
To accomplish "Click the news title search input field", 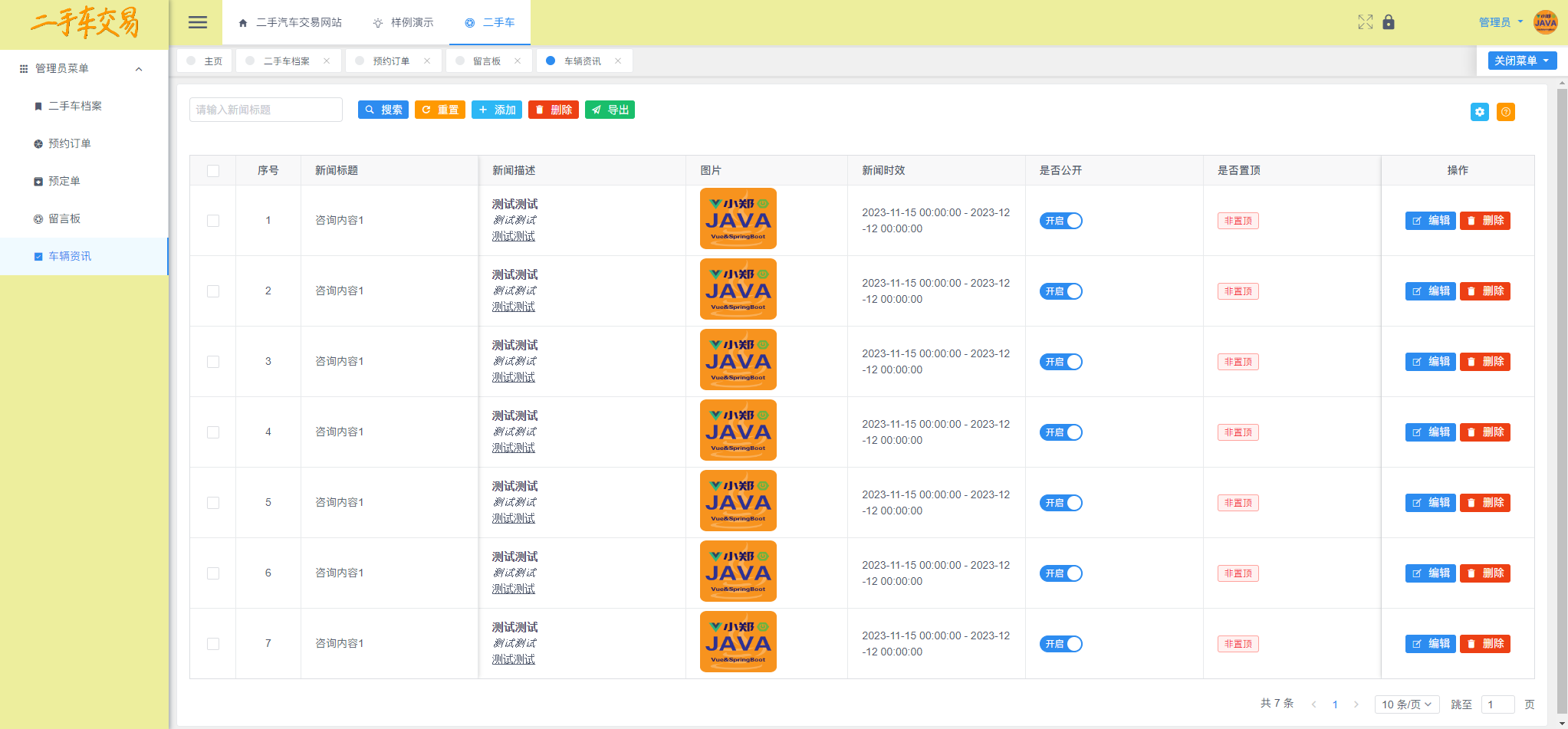I will 265,110.
